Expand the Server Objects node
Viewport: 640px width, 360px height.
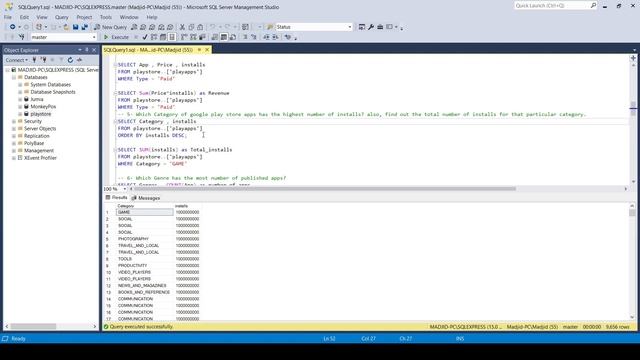(14, 129)
